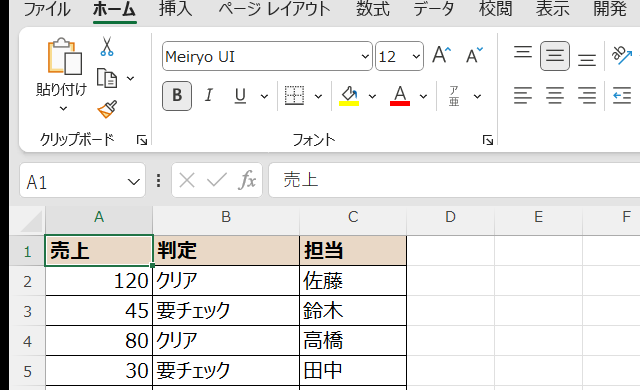640x390 pixels.
Task: Select the cell containing 佐藤
Action: tap(353, 281)
